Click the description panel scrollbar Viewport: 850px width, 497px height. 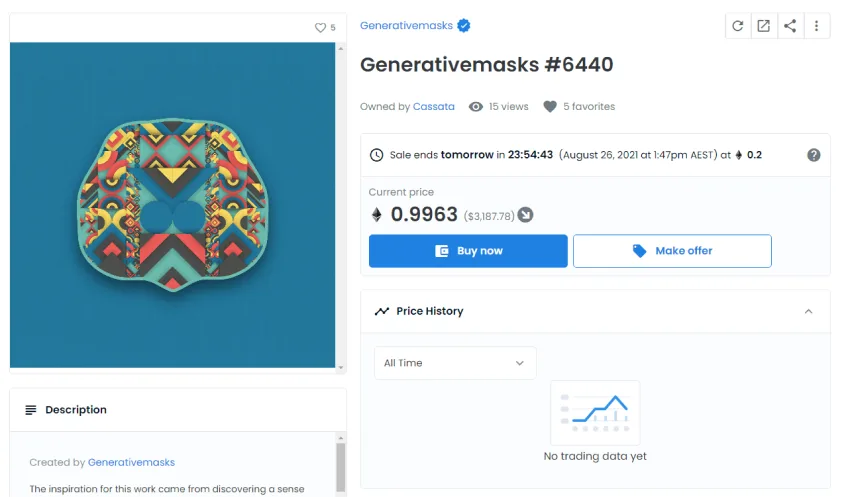(x=340, y=468)
